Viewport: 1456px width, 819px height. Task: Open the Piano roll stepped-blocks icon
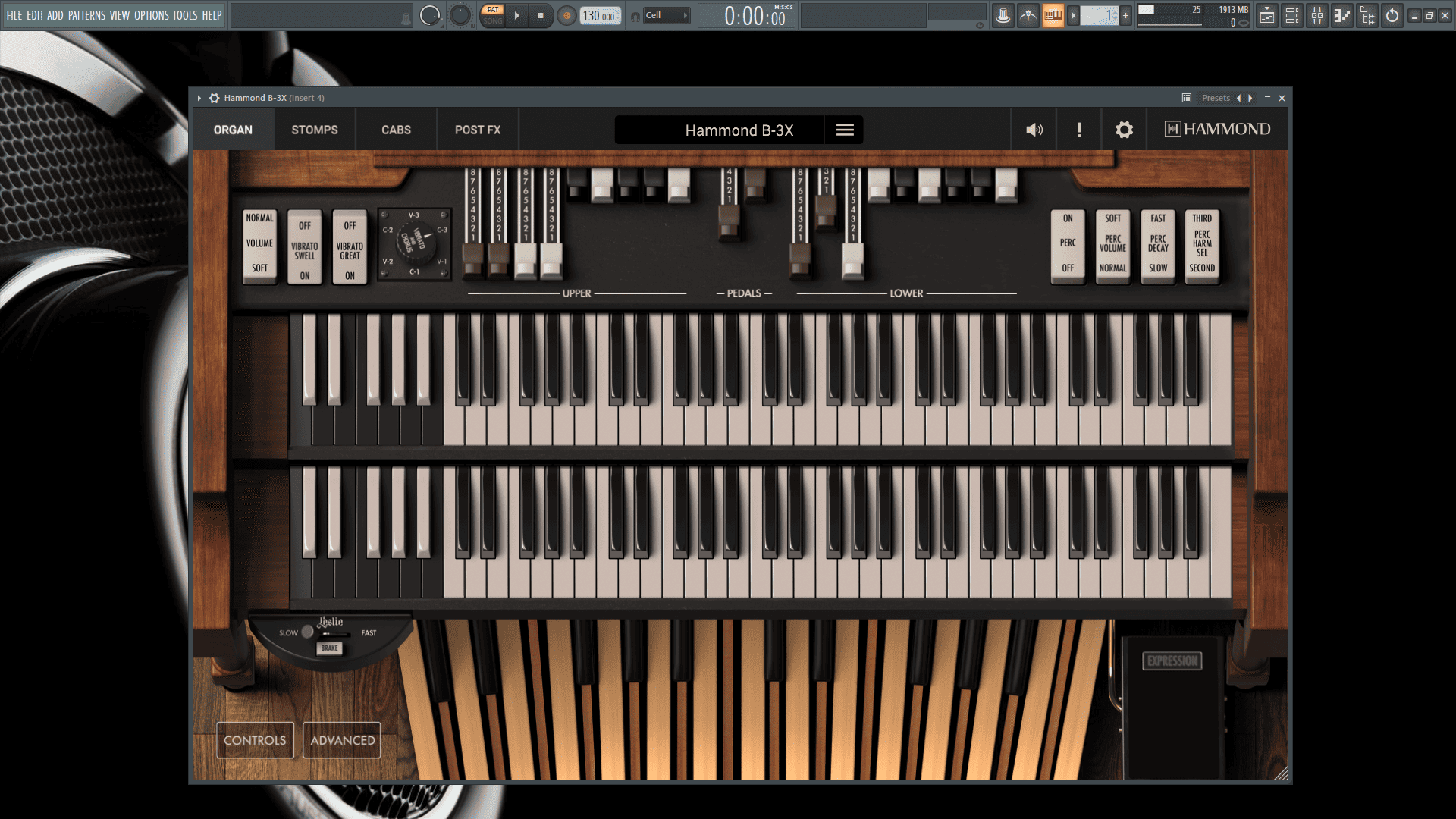pyautogui.click(x=1342, y=15)
